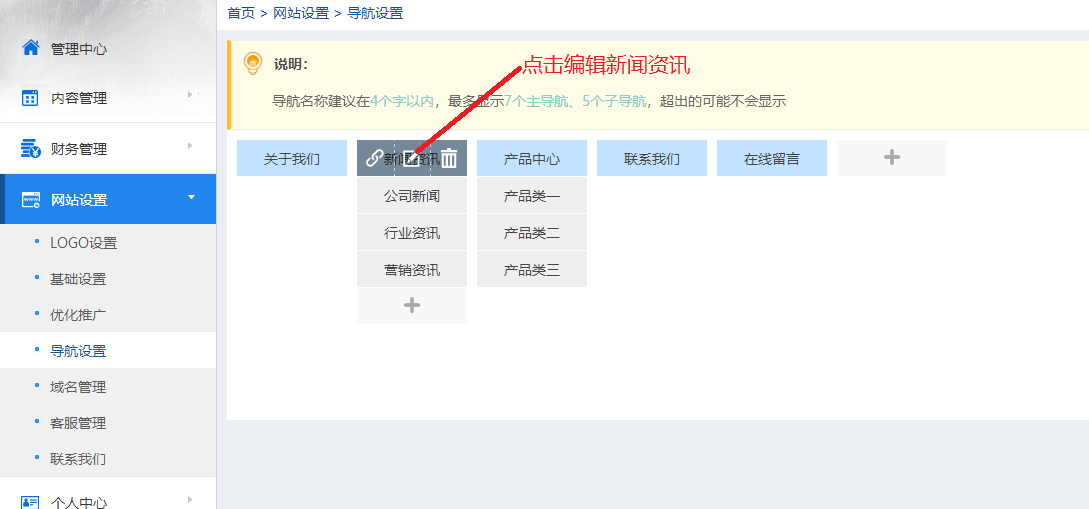Add a sub-navigation under 营销资讯 with plus
The width and height of the screenshot is (1089, 509).
412,306
